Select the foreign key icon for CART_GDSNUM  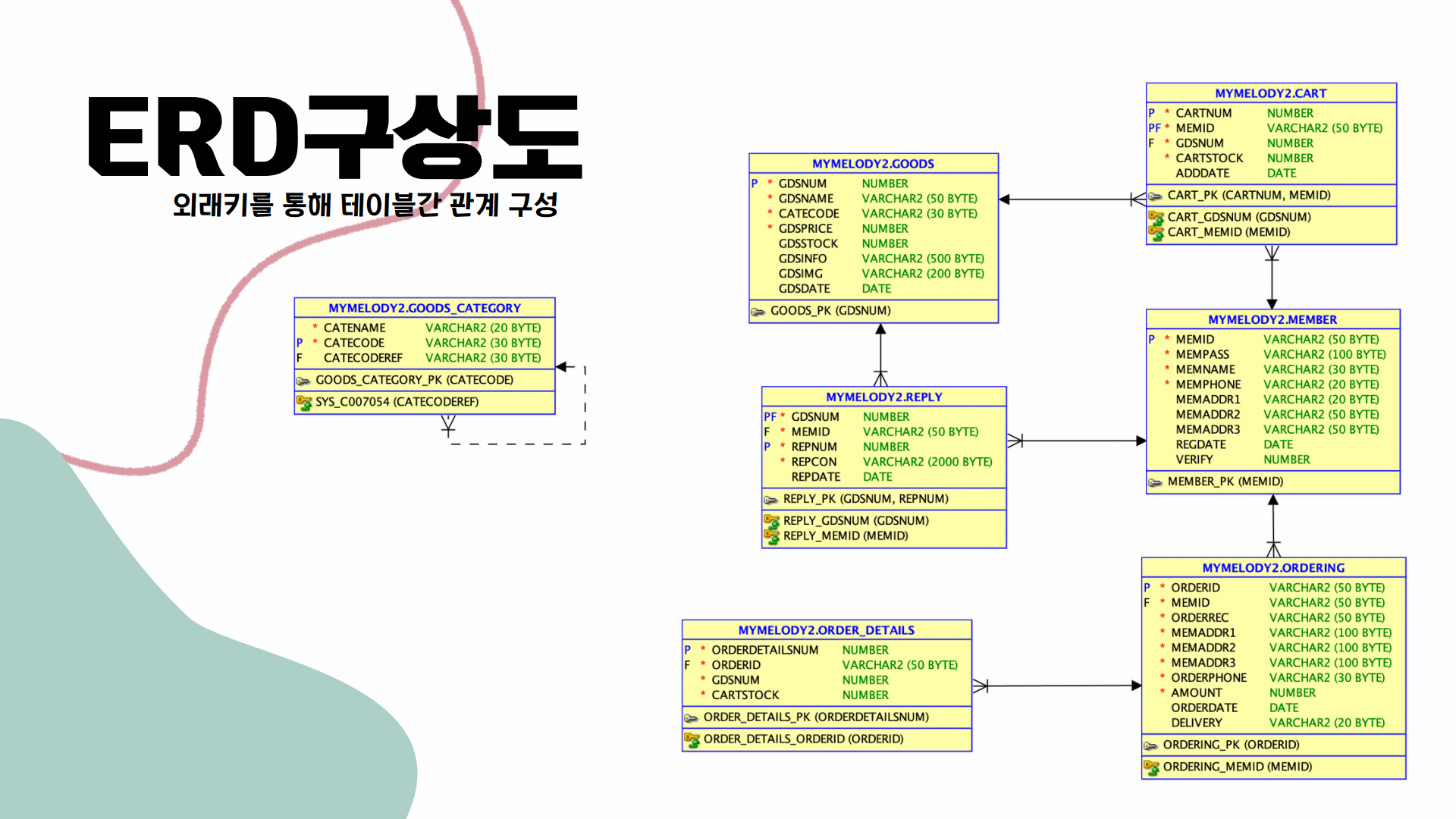[1155, 217]
